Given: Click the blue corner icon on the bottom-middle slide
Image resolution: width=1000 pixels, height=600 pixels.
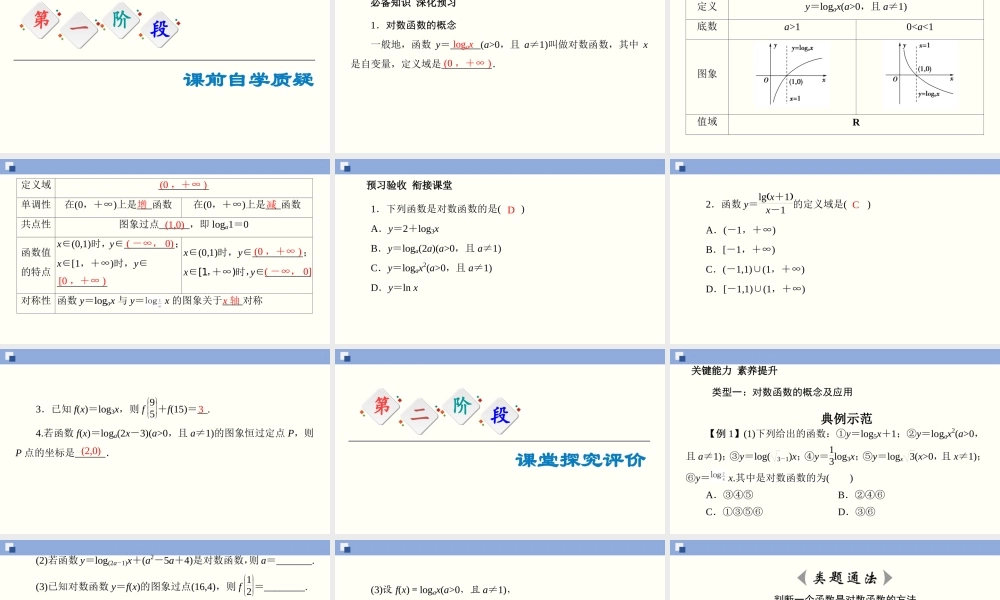Looking at the screenshot, I should click(345, 550).
